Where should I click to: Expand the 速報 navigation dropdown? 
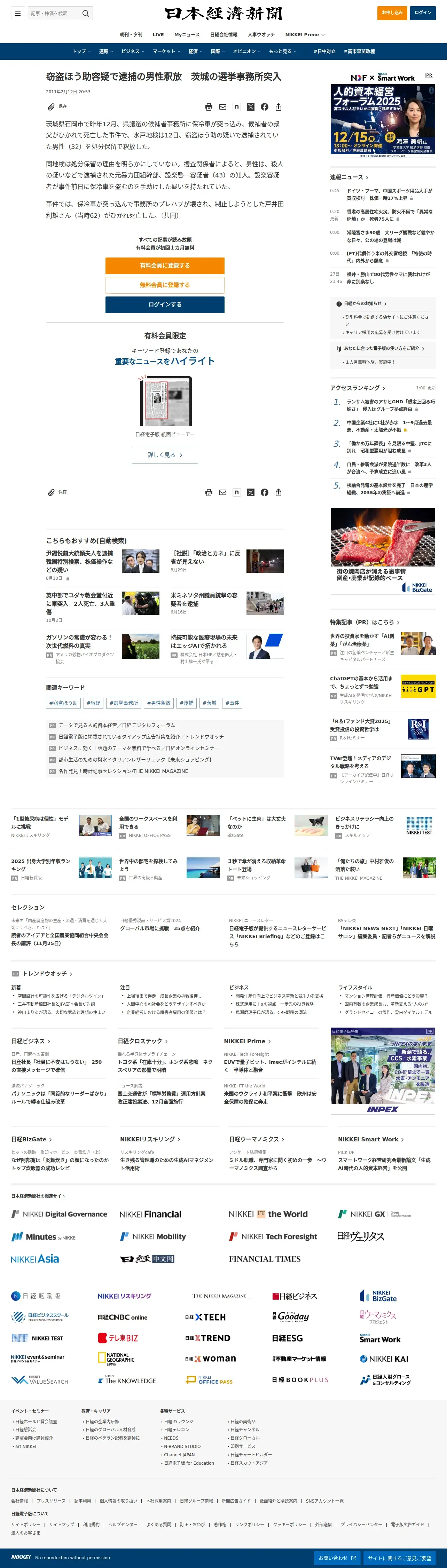coord(106,51)
